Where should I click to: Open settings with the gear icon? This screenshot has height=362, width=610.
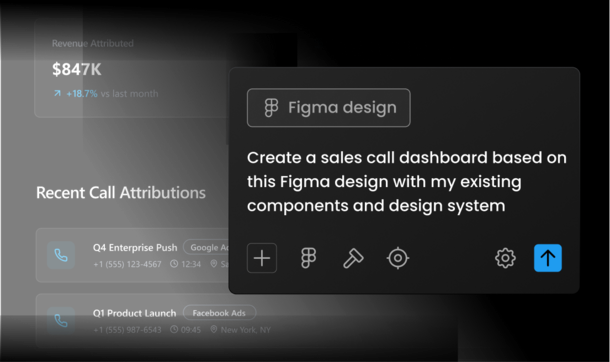point(505,258)
